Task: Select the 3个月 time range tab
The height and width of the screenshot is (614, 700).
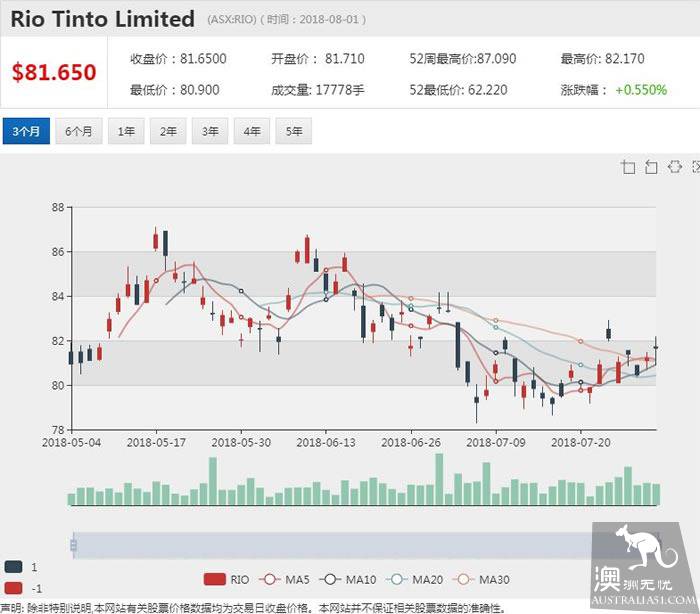Action: click(26, 131)
